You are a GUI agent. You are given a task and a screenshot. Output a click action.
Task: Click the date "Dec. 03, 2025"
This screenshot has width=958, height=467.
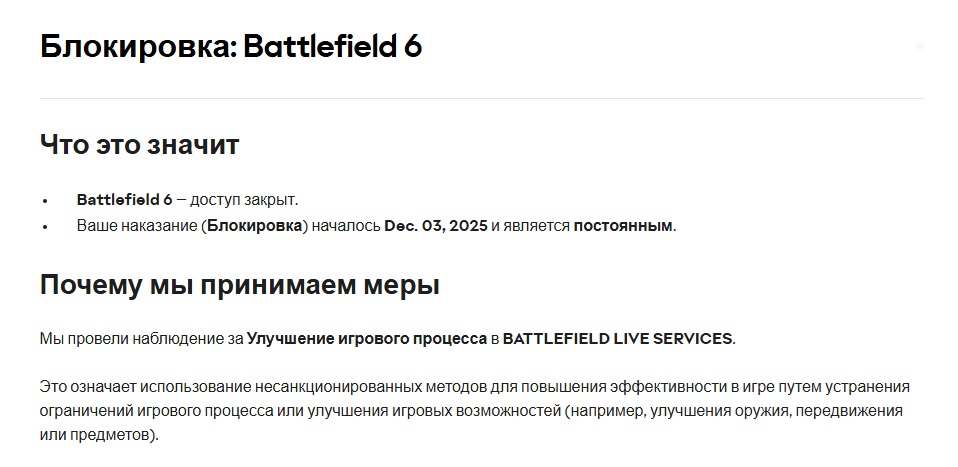click(x=436, y=226)
